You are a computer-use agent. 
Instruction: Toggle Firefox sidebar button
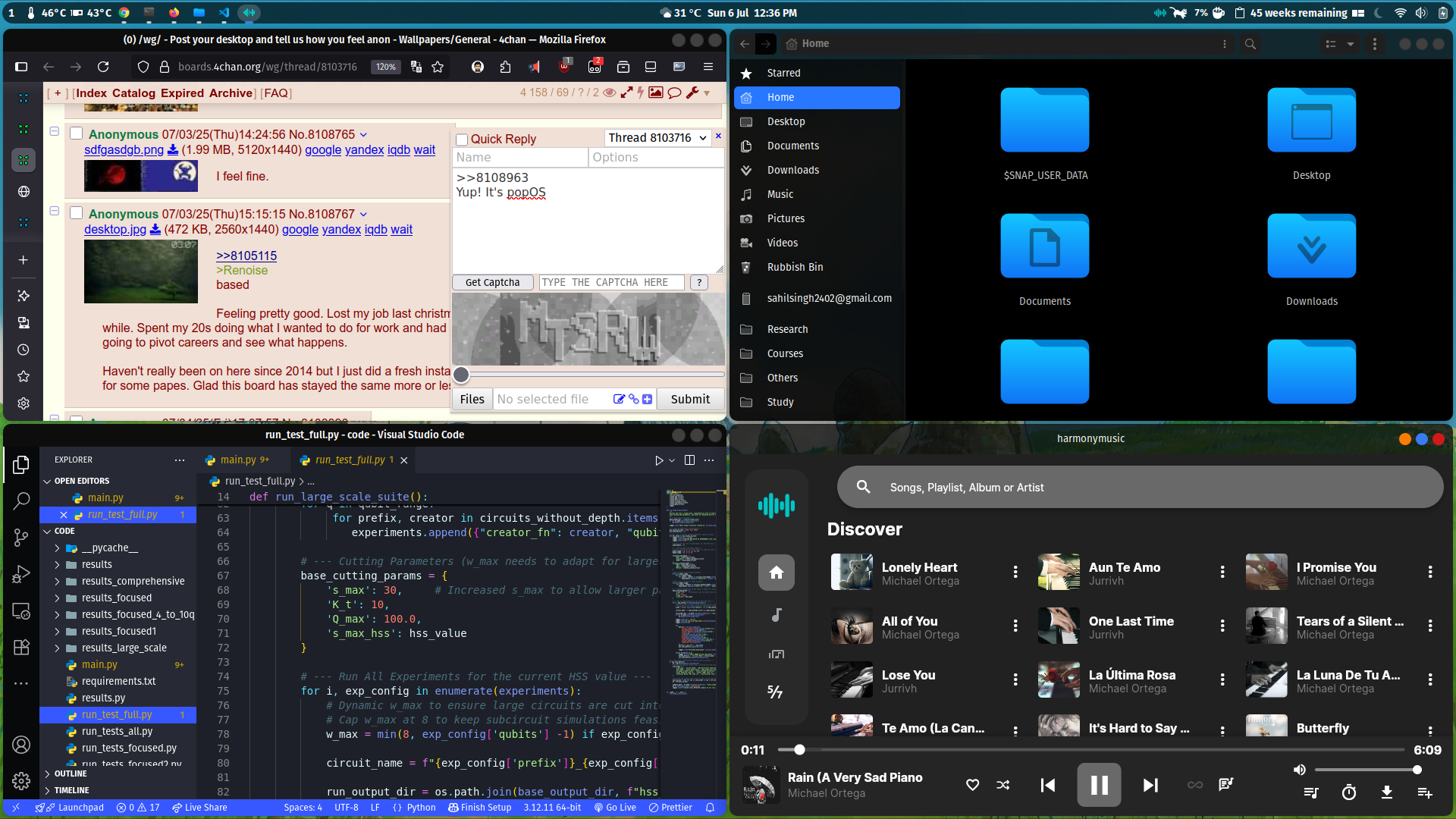21,67
